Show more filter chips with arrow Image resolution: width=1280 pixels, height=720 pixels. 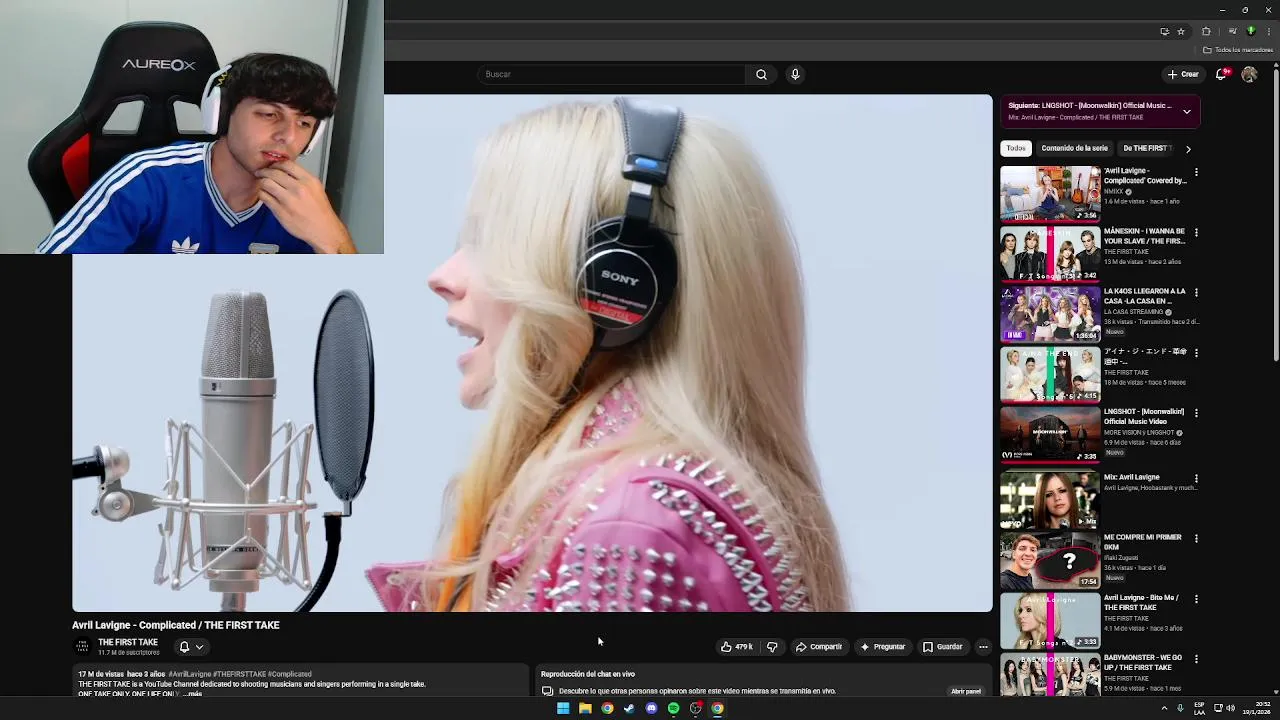coord(1188,149)
